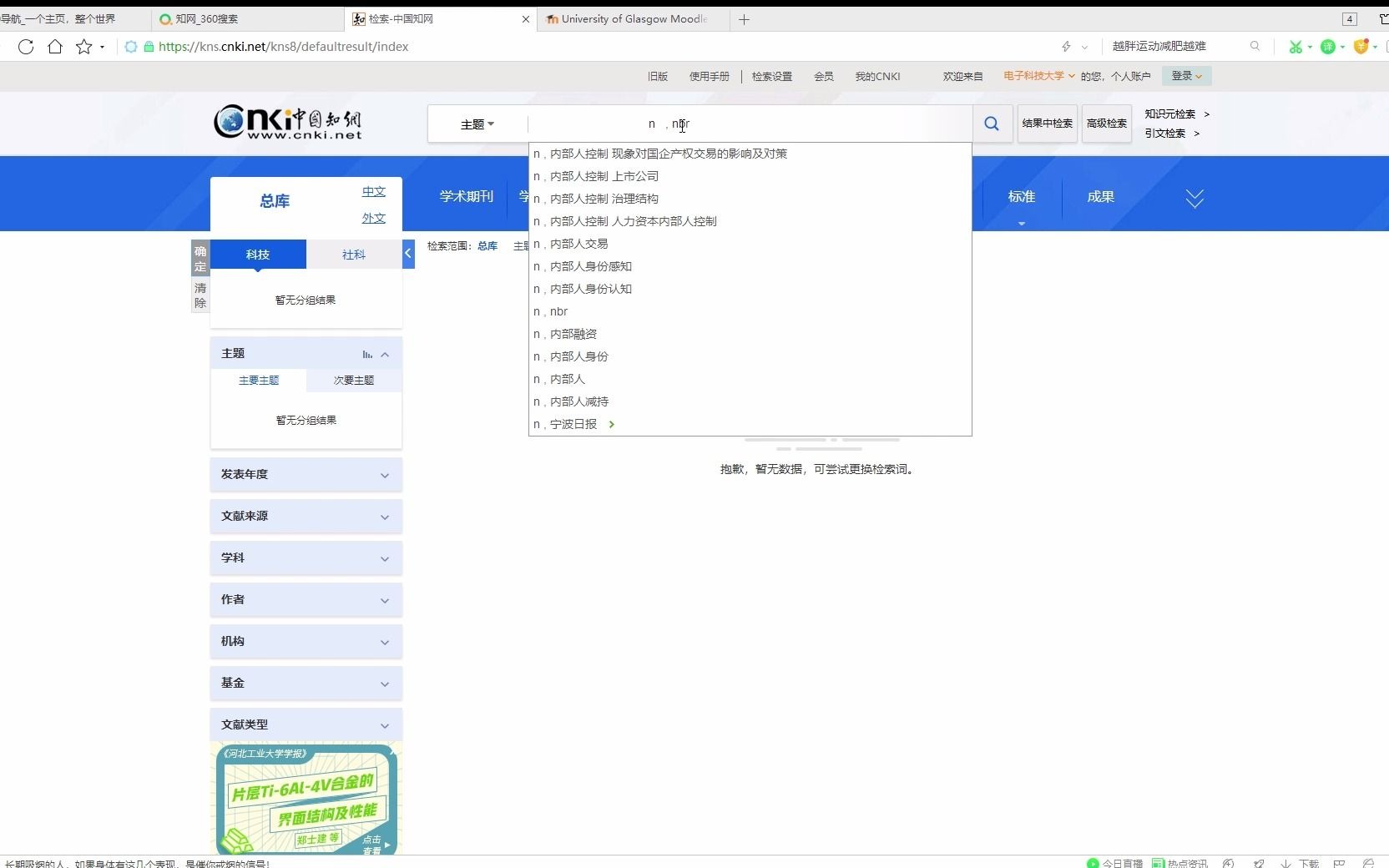This screenshot has width=1389, height=868.
Task: Expand the 发表年度 filter section
Action: point(306,474)
